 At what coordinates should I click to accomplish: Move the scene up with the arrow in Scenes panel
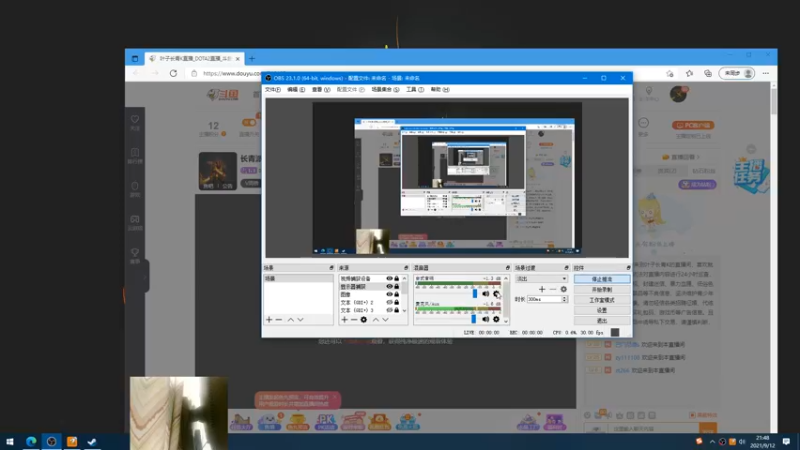pyautogui.click(x=290, y=320)
